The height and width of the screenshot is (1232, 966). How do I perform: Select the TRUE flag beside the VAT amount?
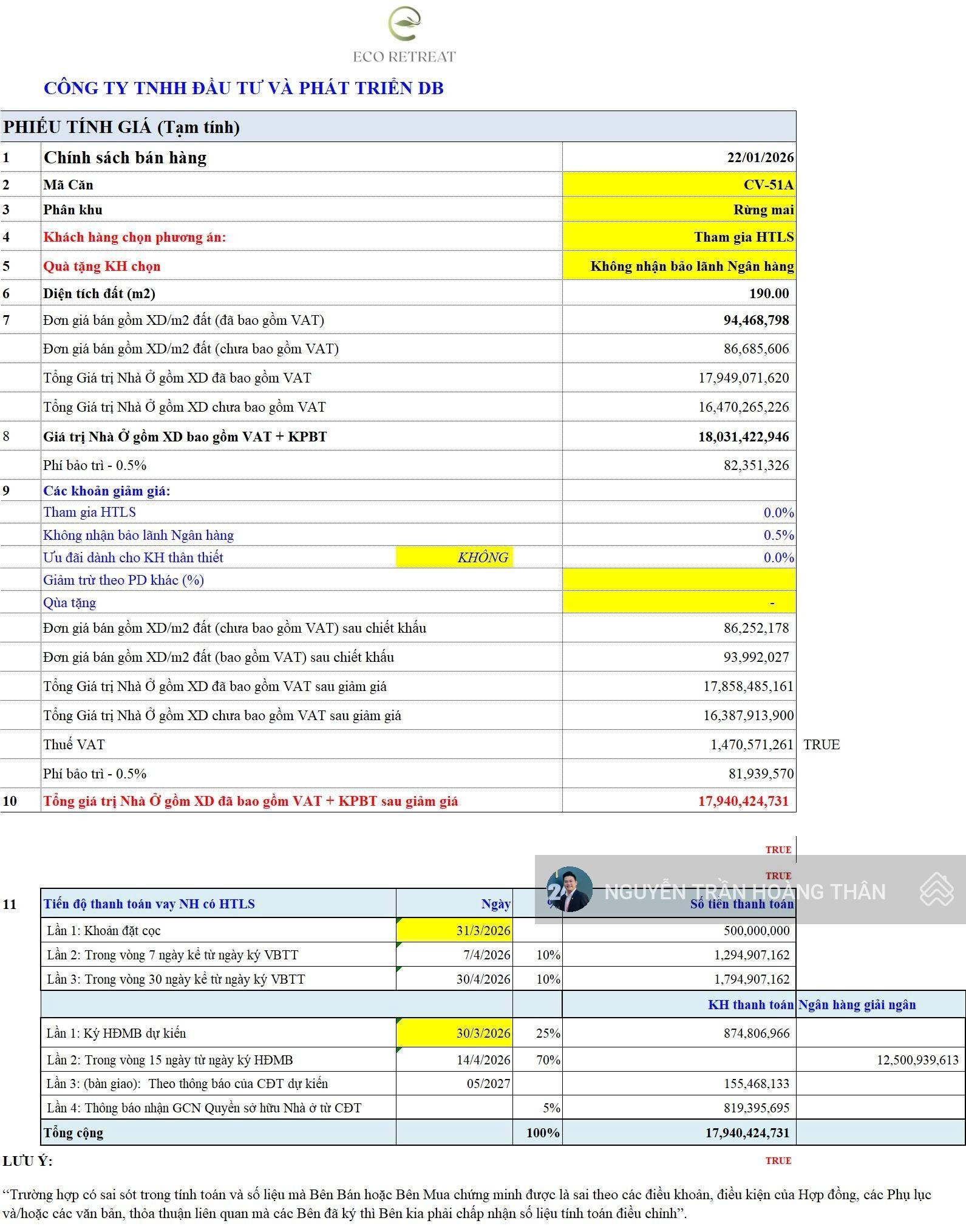[x=821, y=744]
